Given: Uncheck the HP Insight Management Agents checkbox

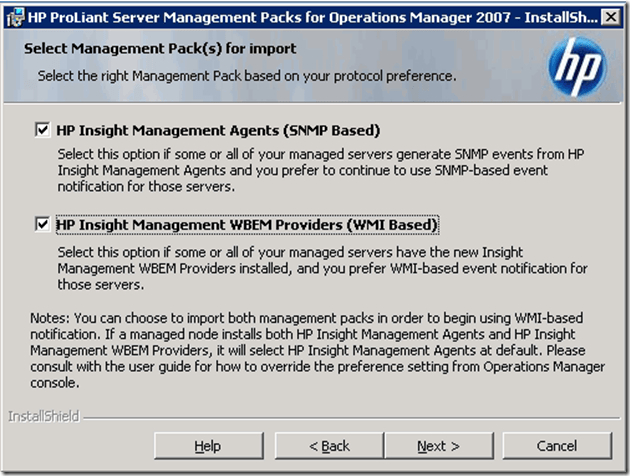Looking at the screenshot, I should [x=42, y=130].
